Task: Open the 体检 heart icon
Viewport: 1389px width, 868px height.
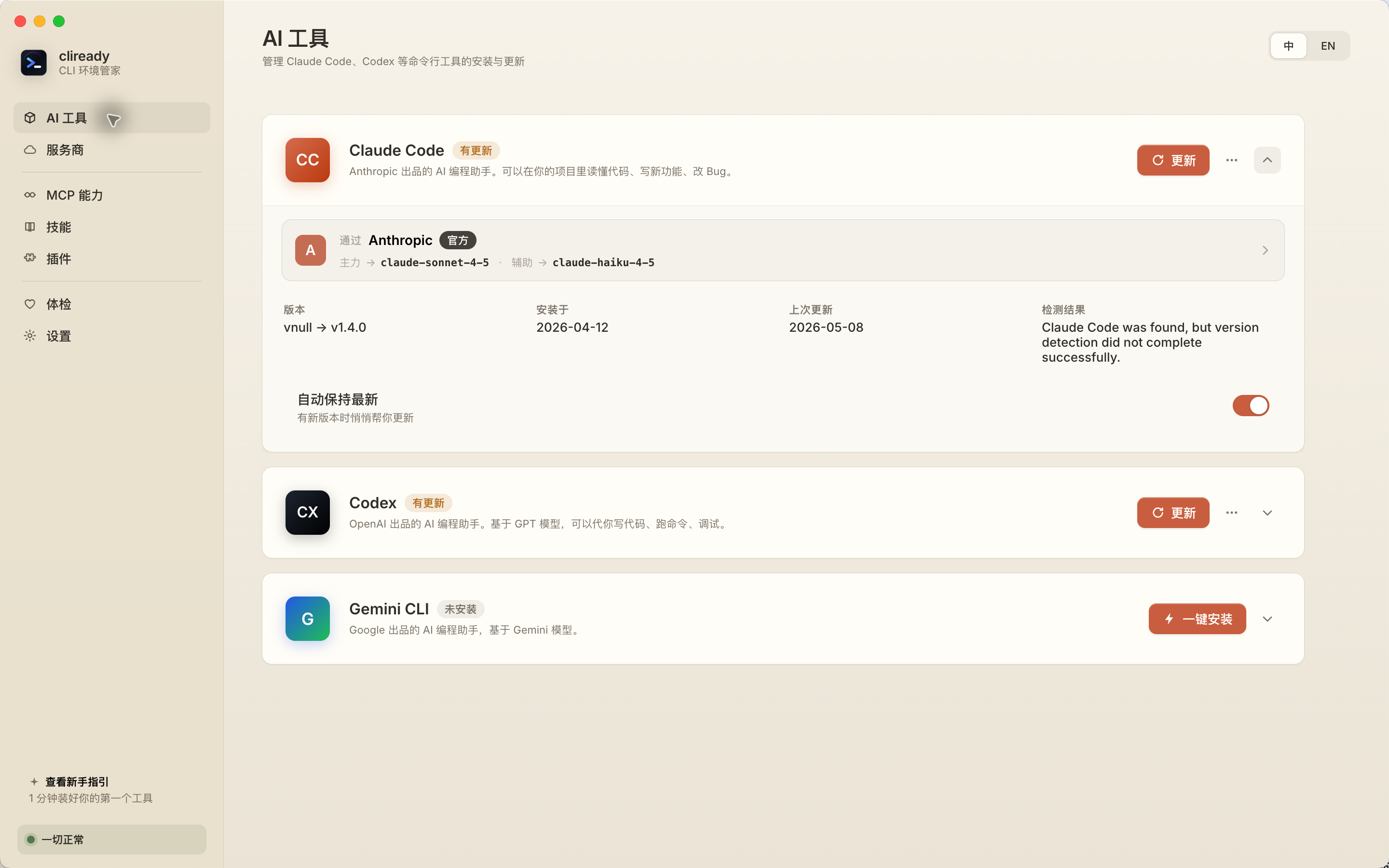Action: (30, 304)
